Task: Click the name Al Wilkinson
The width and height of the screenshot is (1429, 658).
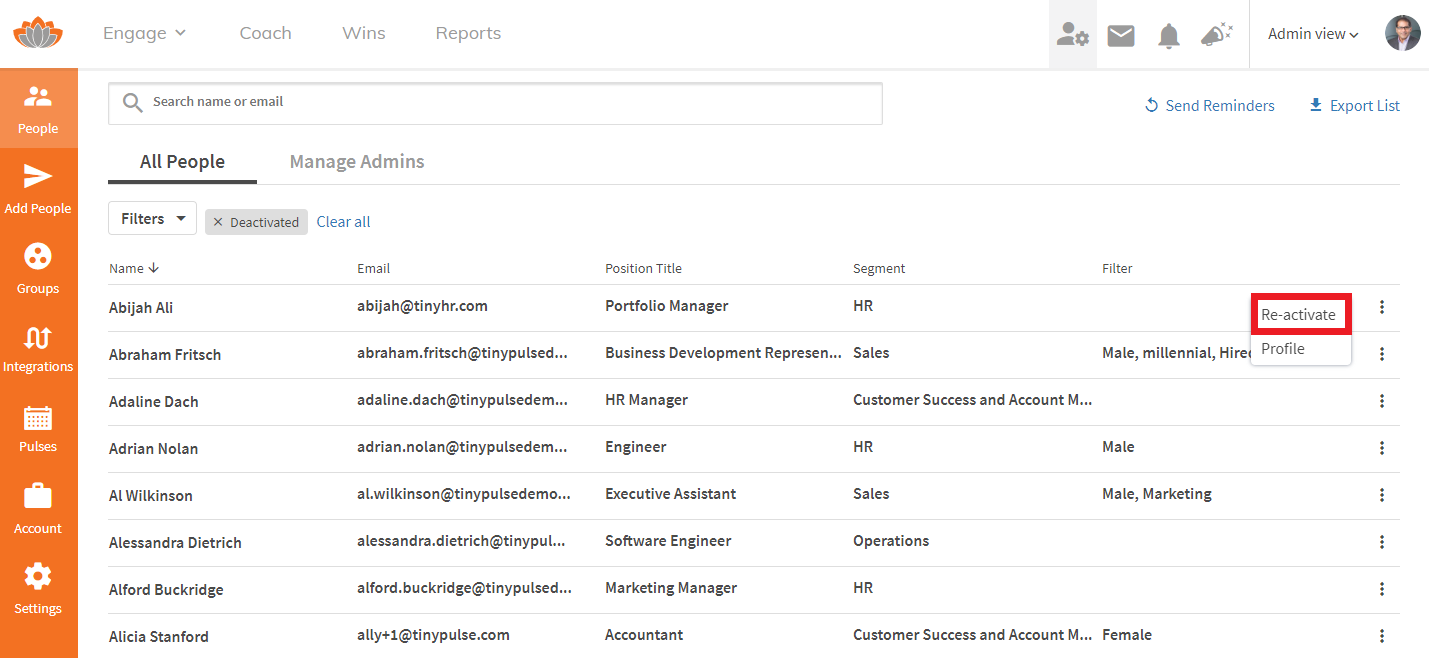Action: [151, 496]
